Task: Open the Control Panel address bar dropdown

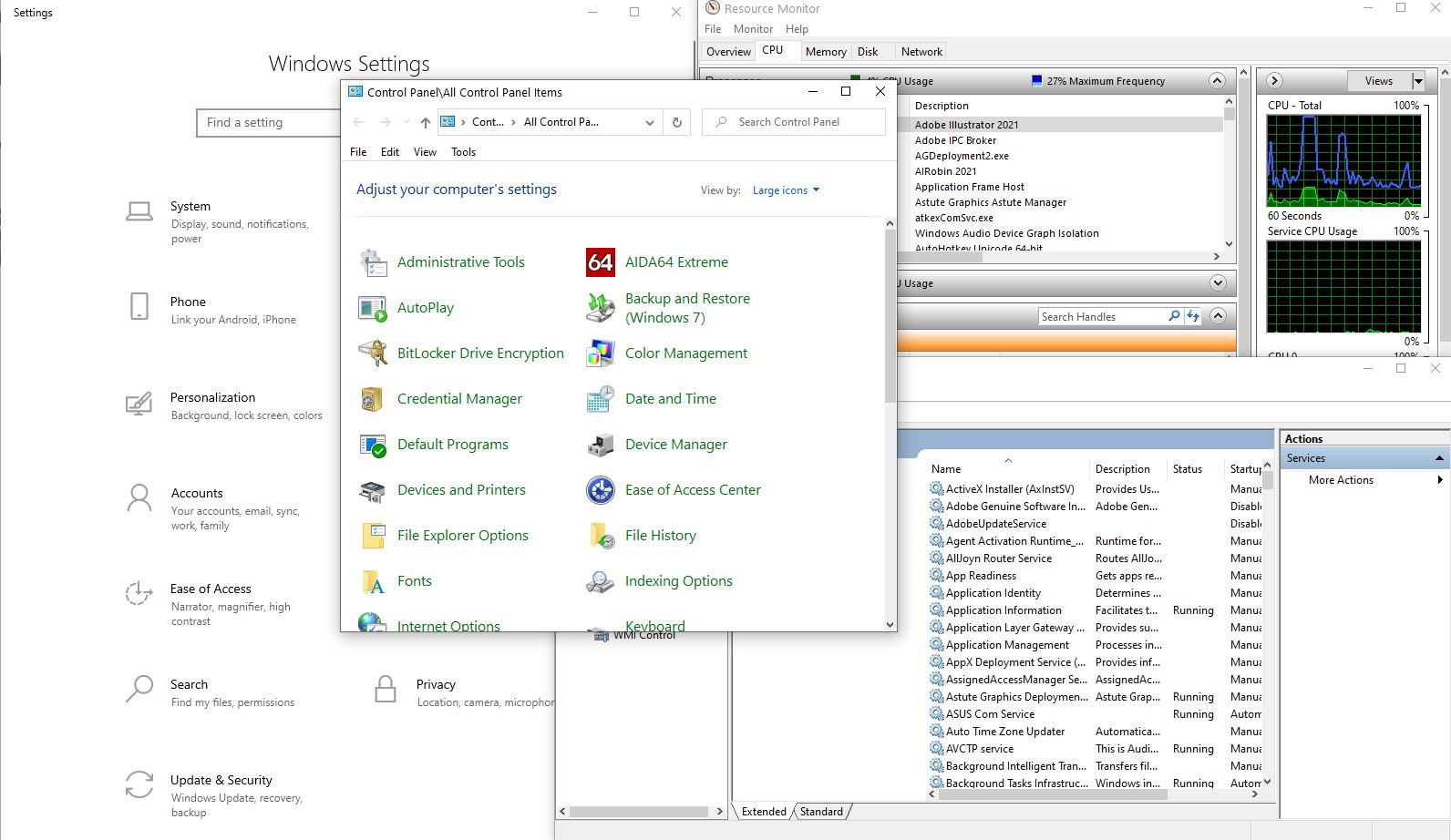Action: coord(649,122)
